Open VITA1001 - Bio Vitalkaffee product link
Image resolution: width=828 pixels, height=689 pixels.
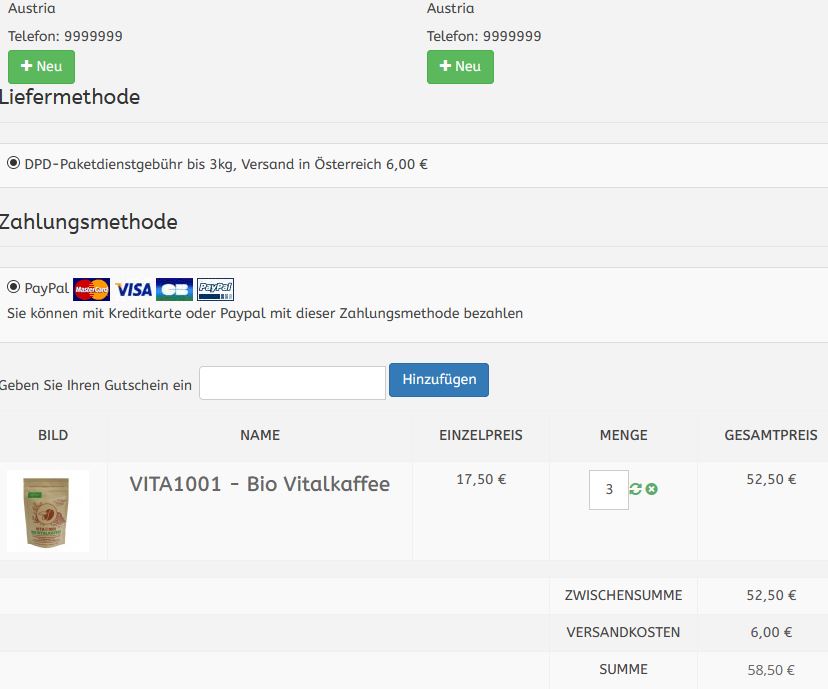(x=260, y=484)
